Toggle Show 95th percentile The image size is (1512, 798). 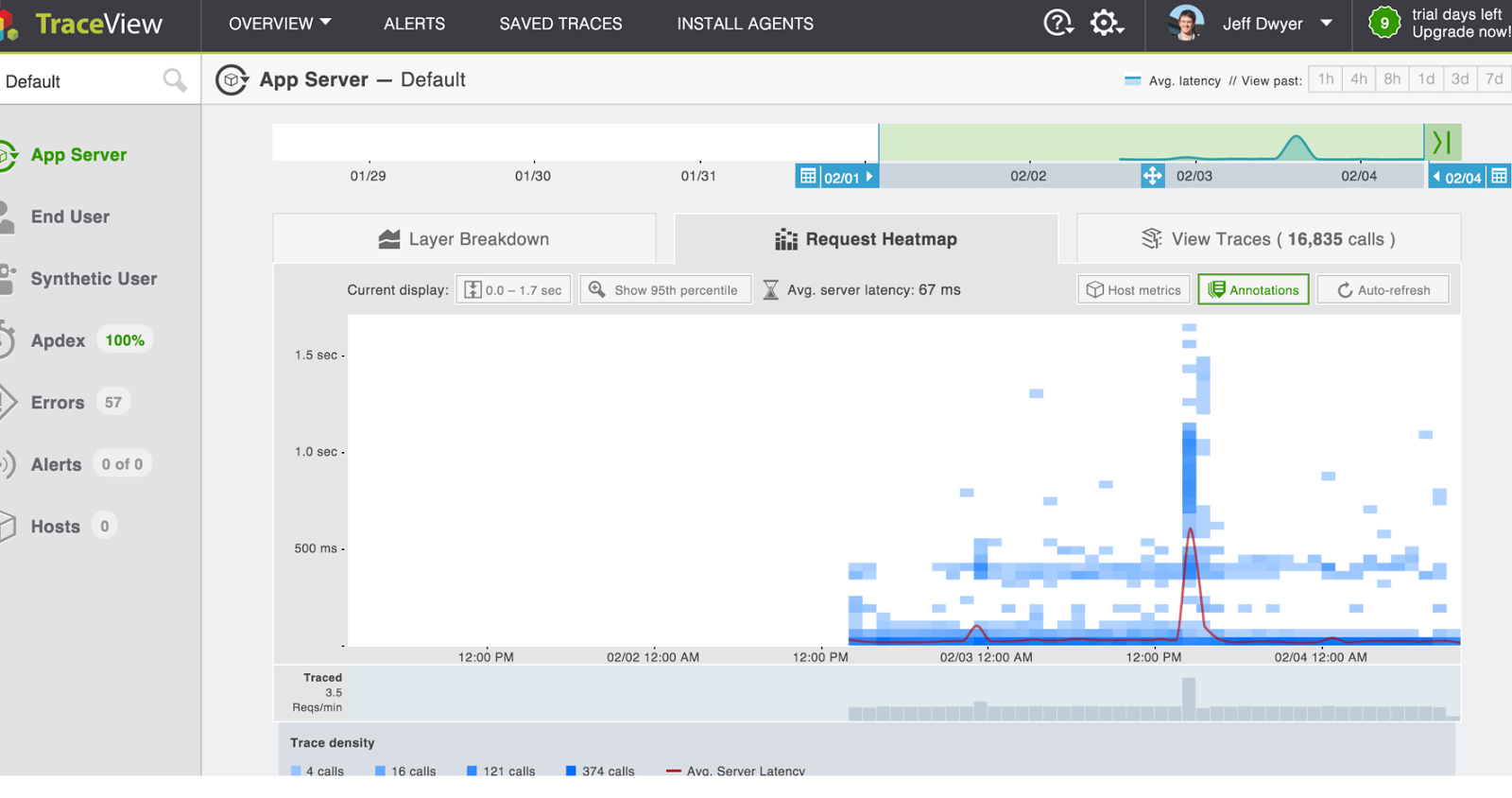tap(665, 289)
